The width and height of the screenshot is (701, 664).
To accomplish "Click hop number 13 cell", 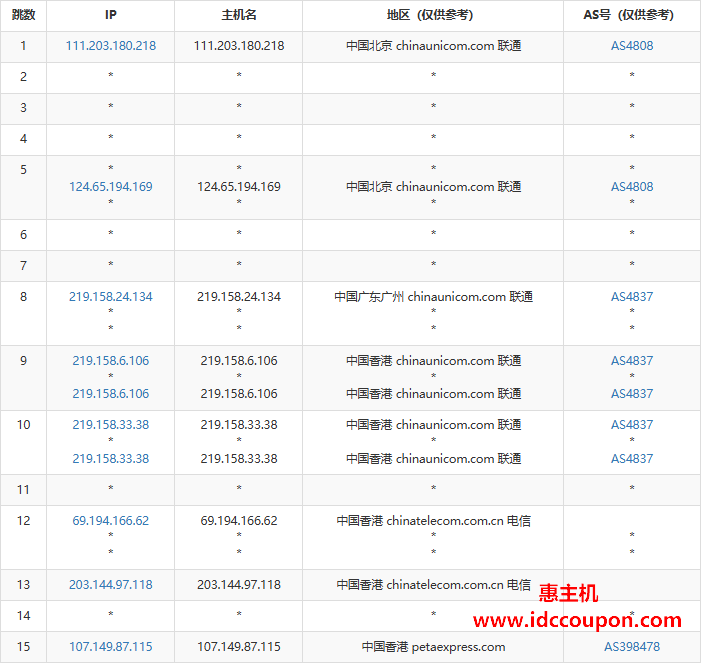I will (x=23, y=584).
